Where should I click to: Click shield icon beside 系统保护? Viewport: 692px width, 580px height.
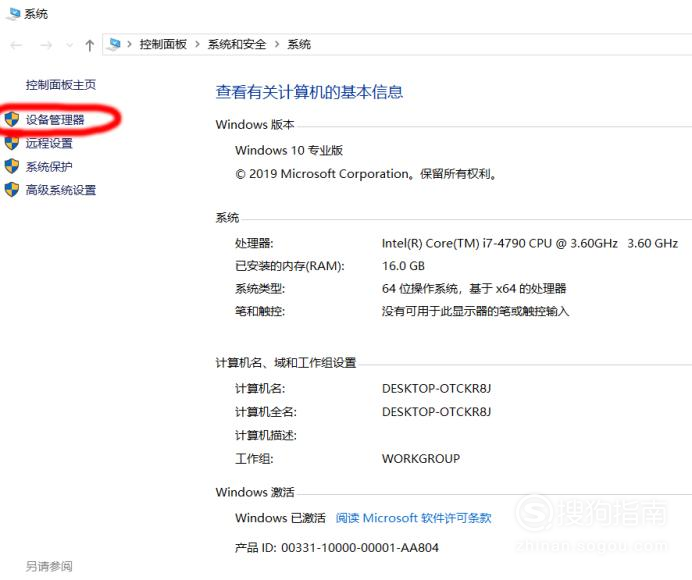click(12, 166)
